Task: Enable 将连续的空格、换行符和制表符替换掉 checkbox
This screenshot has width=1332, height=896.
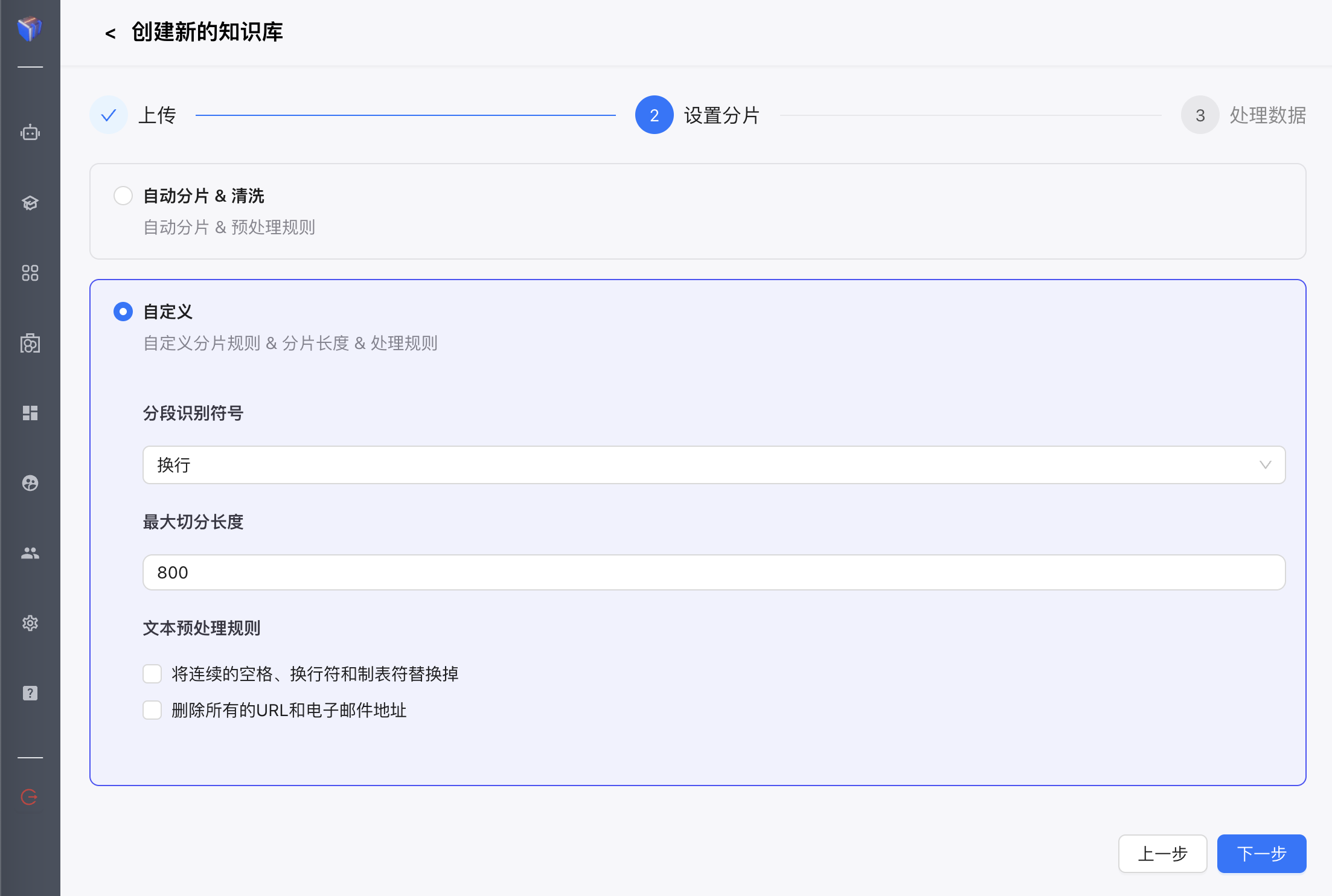Action: (x=152, y=674)
